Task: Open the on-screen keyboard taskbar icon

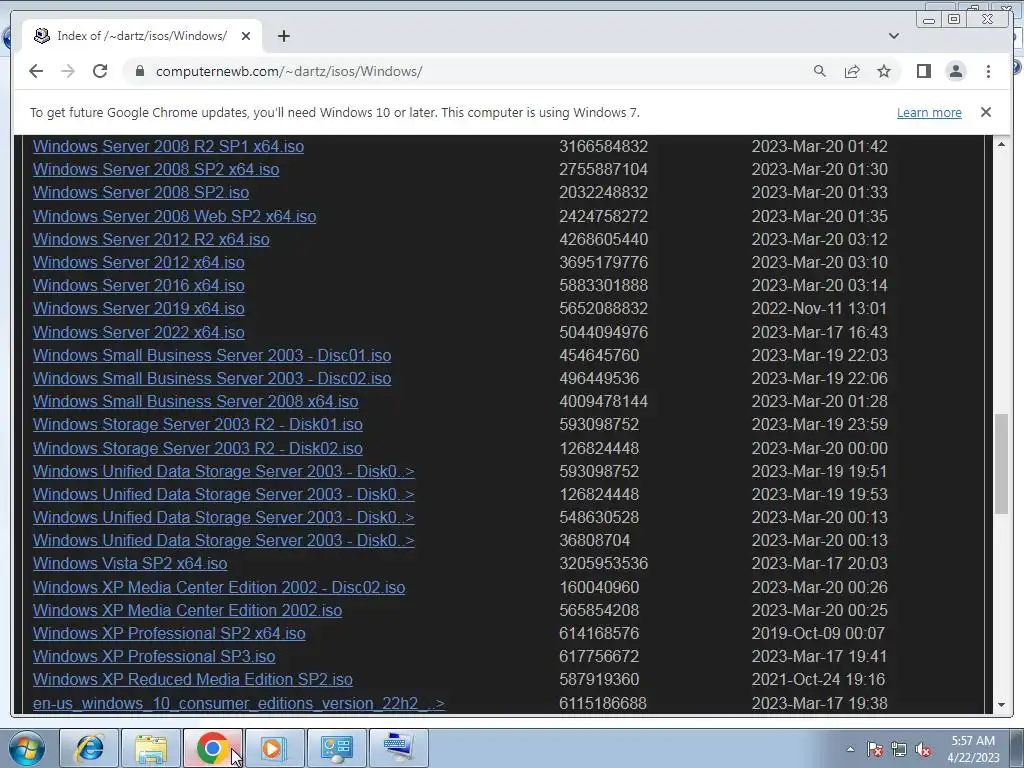Action: pos(398,748)
